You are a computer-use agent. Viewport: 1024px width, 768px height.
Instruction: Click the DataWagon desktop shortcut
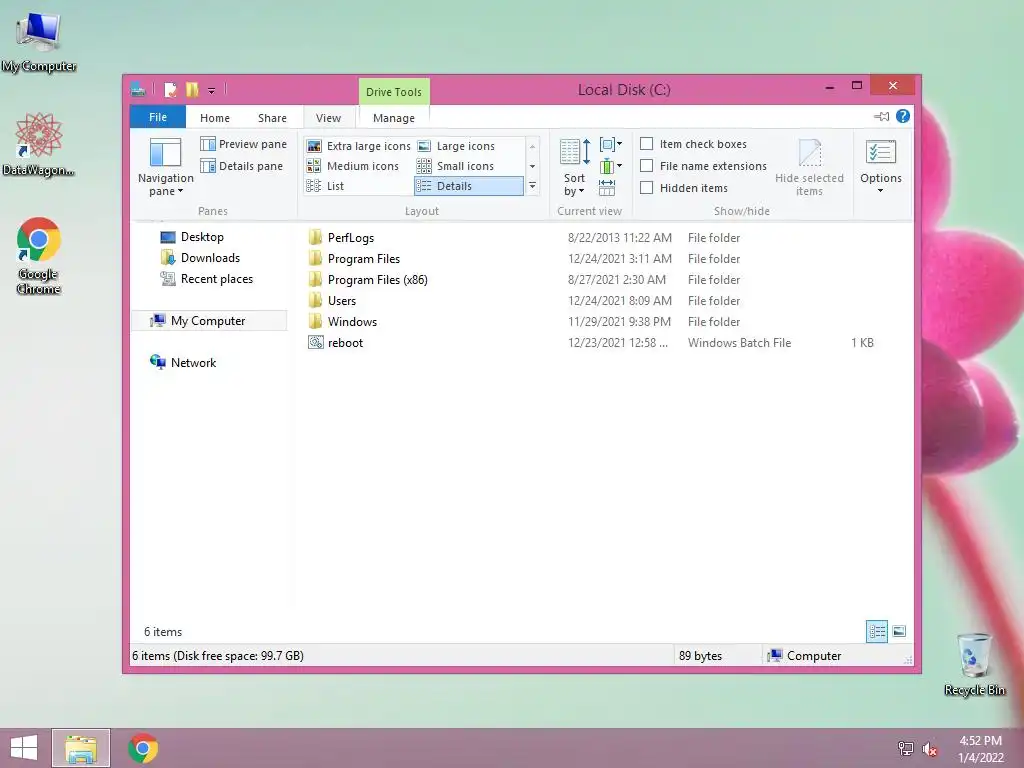39,145
